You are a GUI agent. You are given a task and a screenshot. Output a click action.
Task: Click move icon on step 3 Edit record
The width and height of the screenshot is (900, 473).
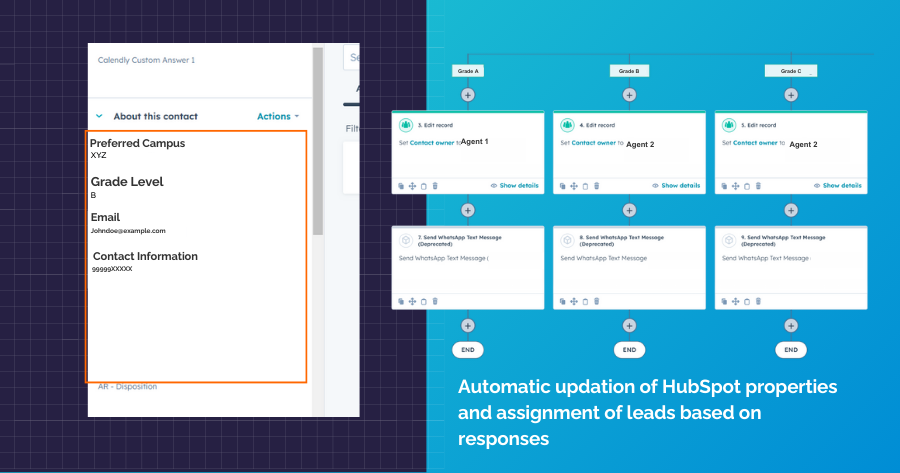412,186
